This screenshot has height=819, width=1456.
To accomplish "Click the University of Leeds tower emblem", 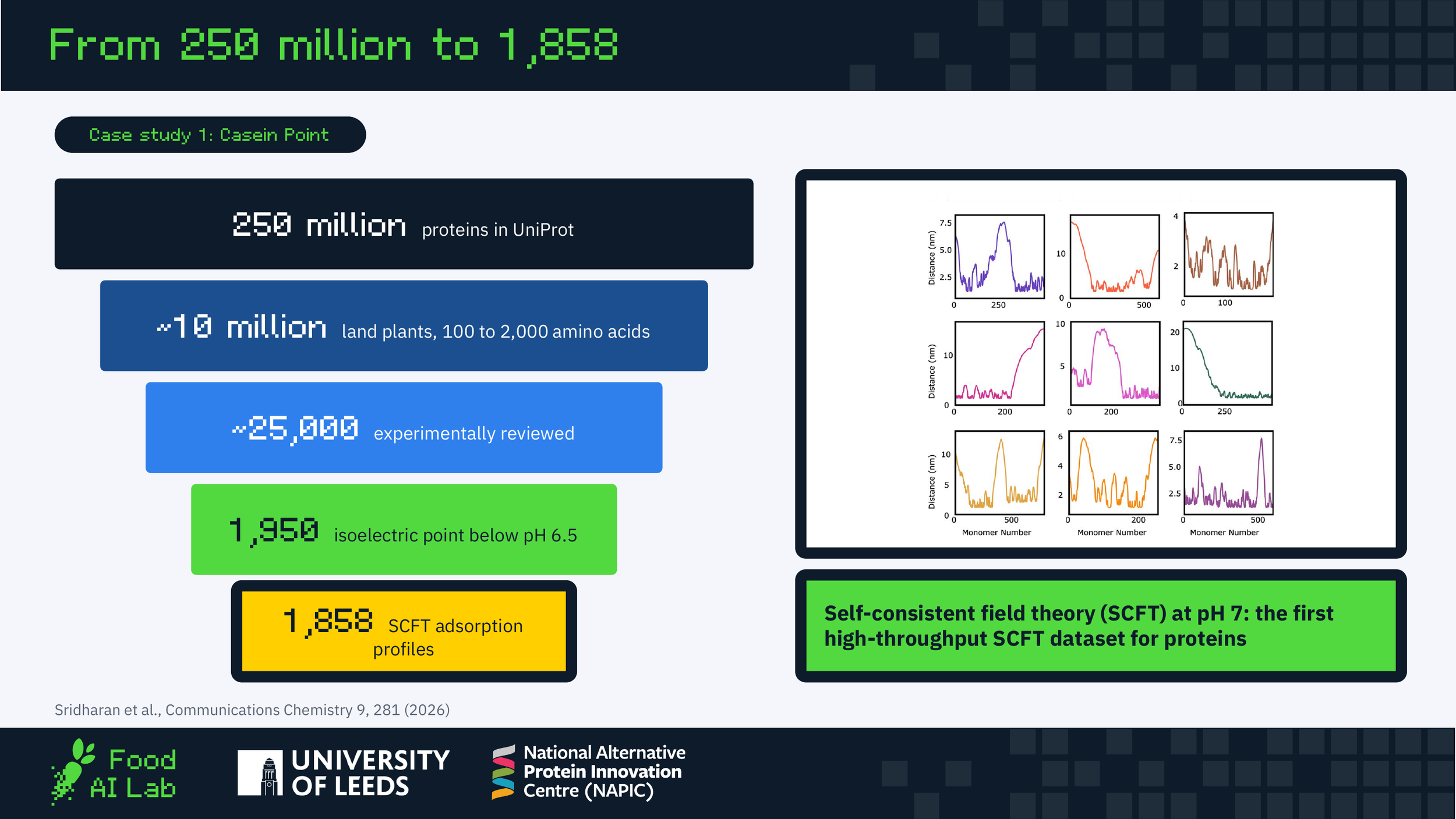I will pyautogui.click(x=260, y=772).
